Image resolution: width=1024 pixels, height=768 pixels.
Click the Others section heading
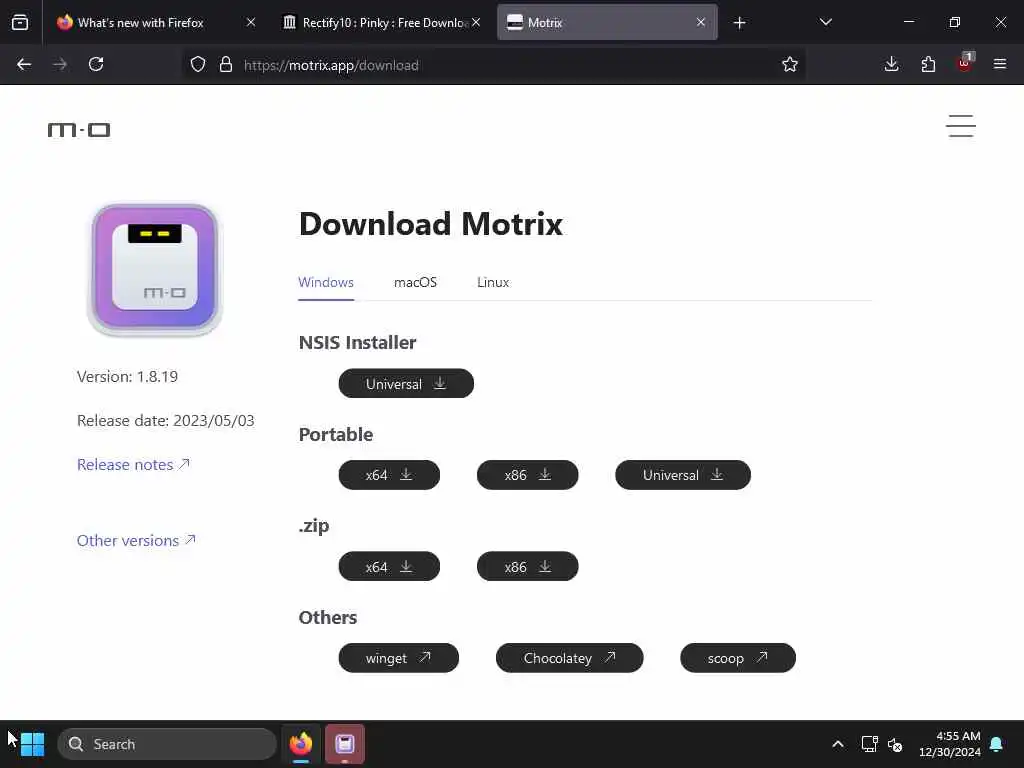coord(328,618)
